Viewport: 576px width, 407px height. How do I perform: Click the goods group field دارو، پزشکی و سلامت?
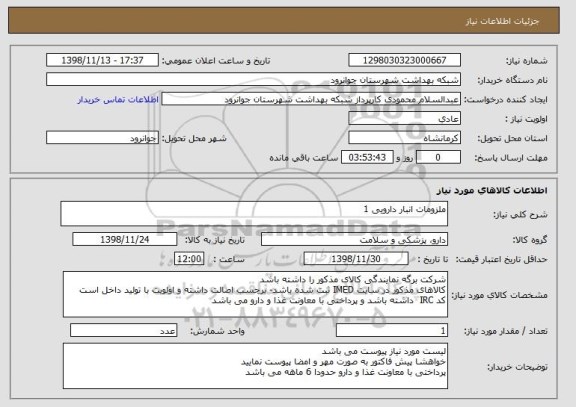[354, 239]
